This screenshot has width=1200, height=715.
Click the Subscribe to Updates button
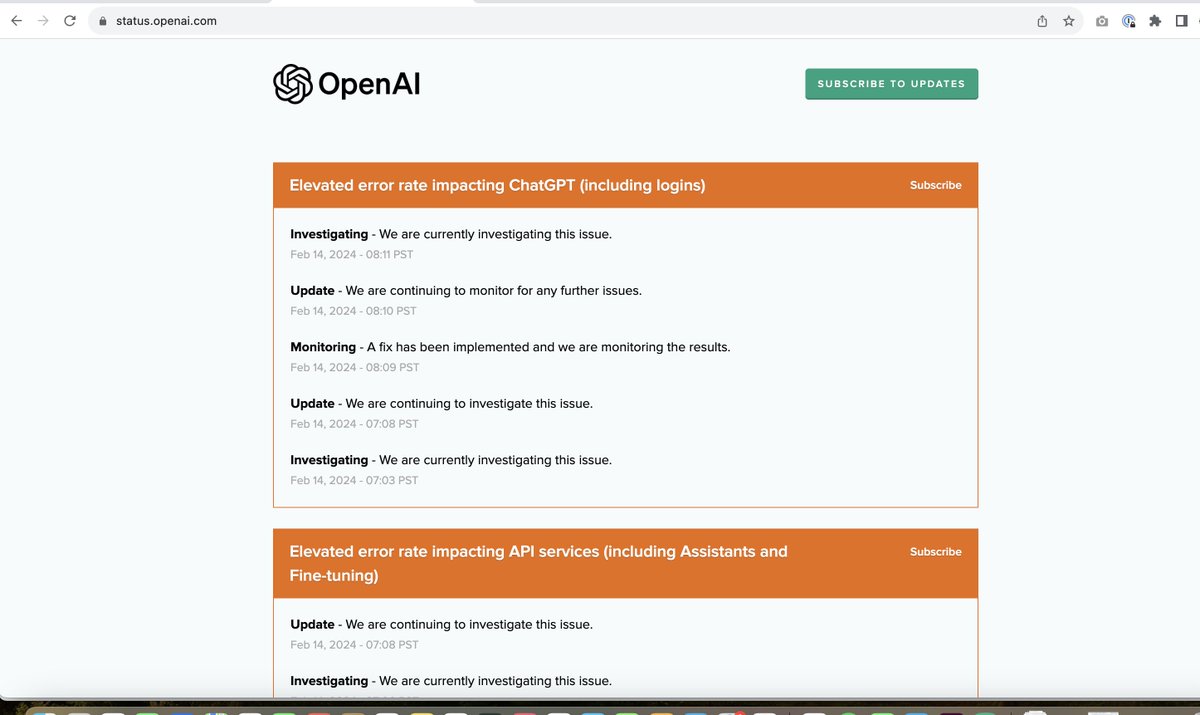click(x=891, y=84)
